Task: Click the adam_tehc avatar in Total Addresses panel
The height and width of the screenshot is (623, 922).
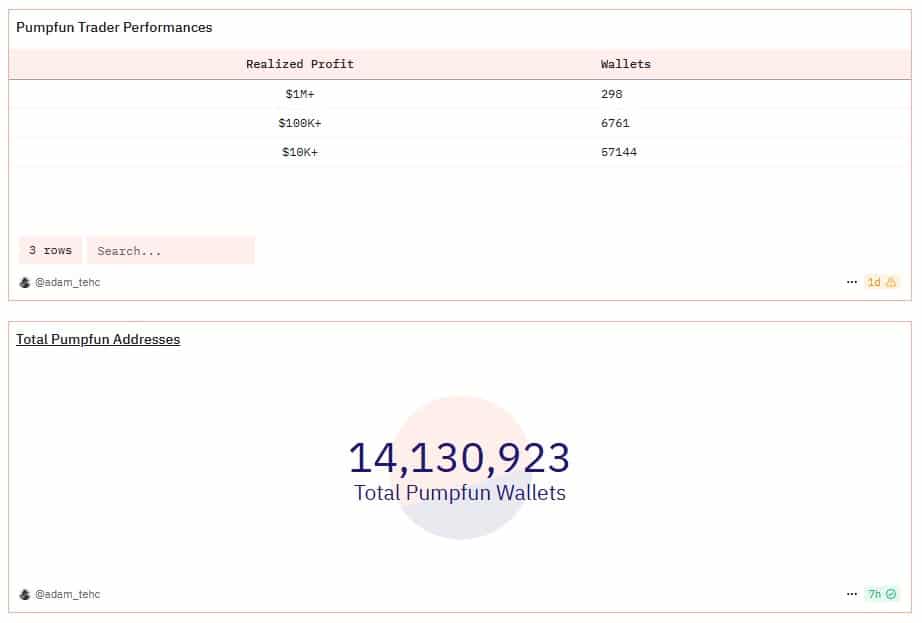Action: 25,594
